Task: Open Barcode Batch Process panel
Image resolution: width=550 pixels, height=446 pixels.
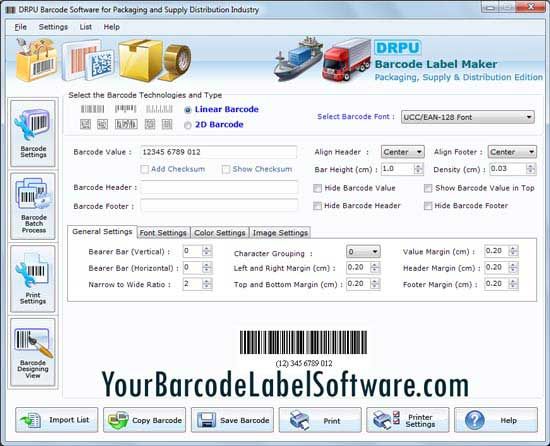Action: [x=33, y=206]
